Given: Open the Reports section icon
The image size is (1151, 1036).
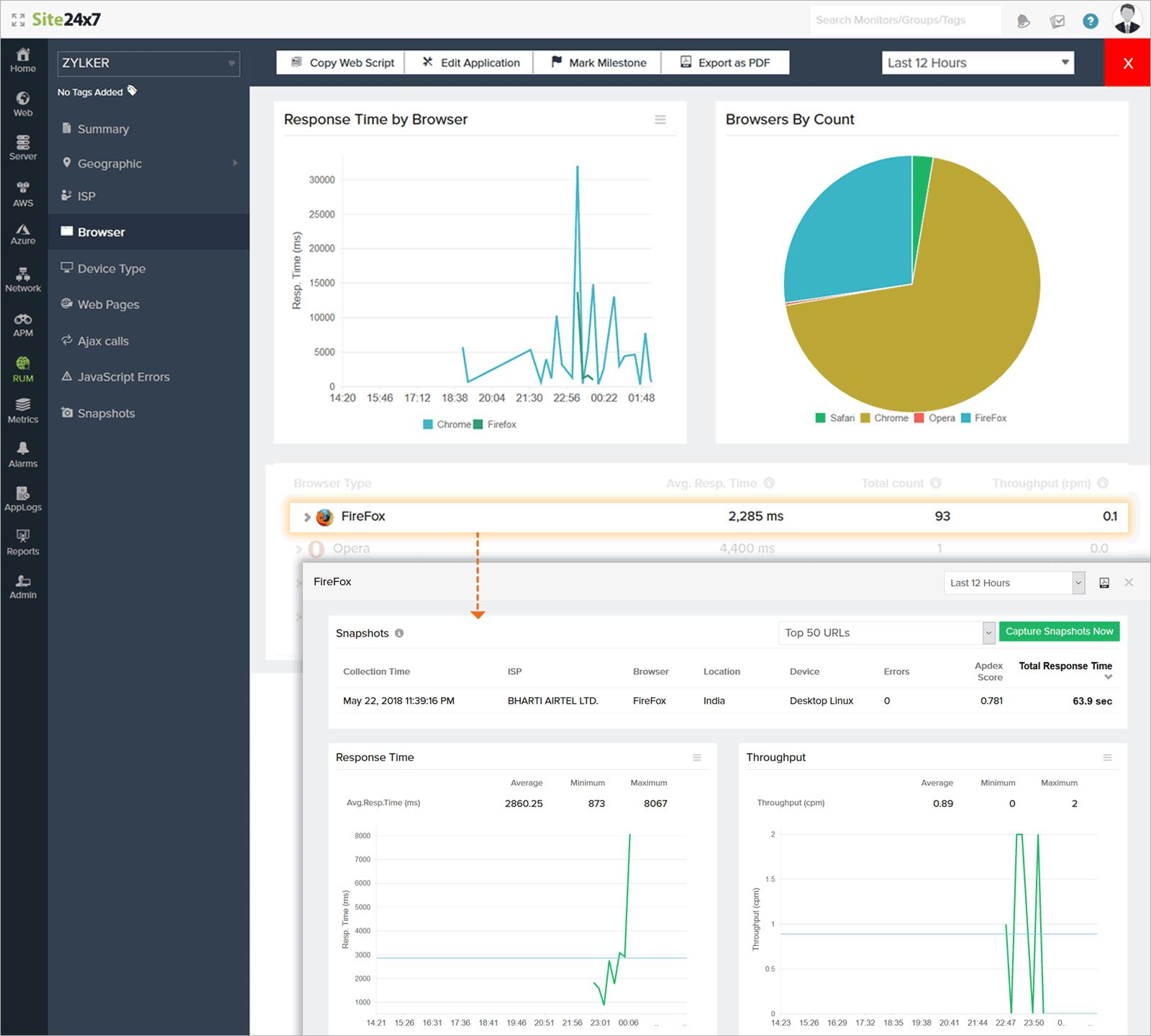Looking at the screenshot, I should click(23, 536).
